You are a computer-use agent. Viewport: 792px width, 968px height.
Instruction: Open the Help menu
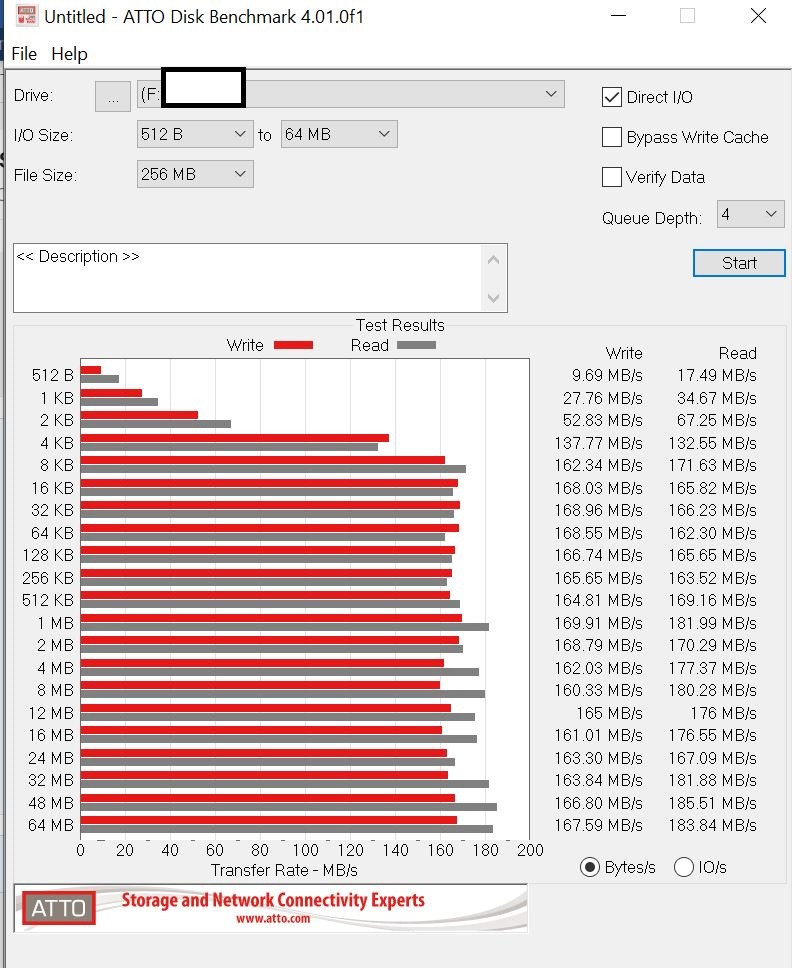point(69,54)
